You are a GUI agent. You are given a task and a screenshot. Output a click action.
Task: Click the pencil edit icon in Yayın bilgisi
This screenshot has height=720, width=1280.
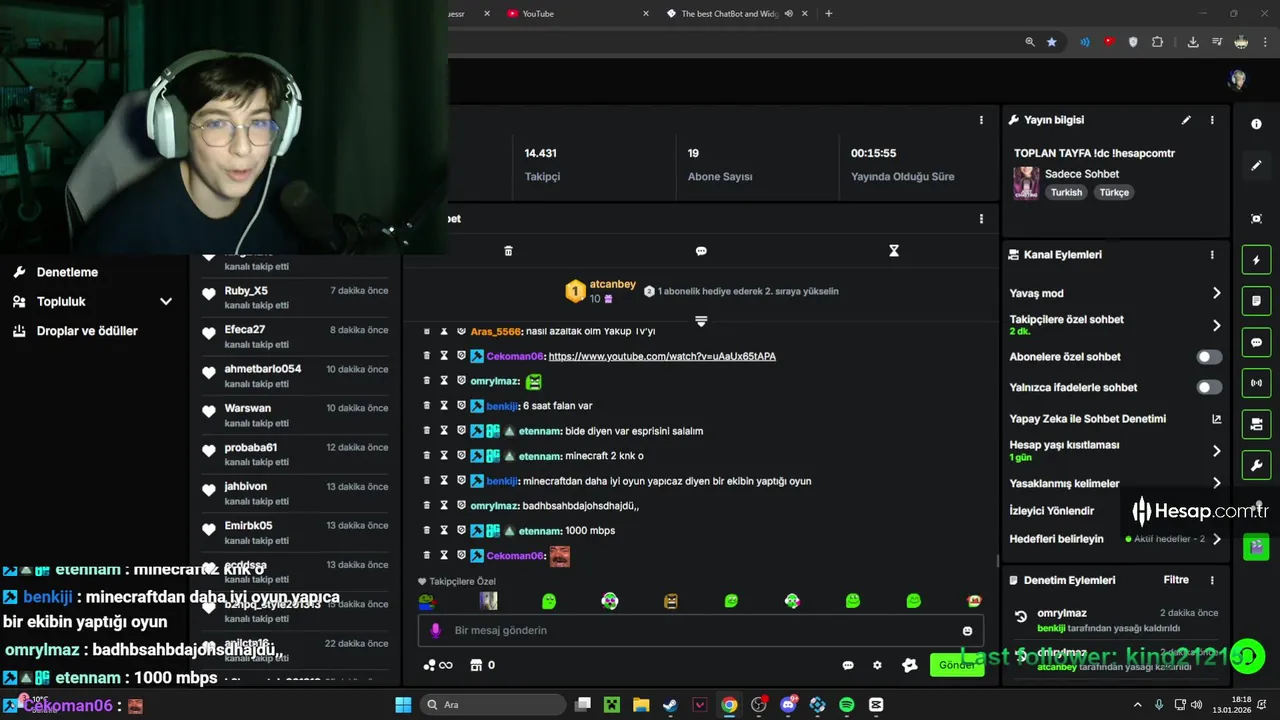pos(1186,120)
